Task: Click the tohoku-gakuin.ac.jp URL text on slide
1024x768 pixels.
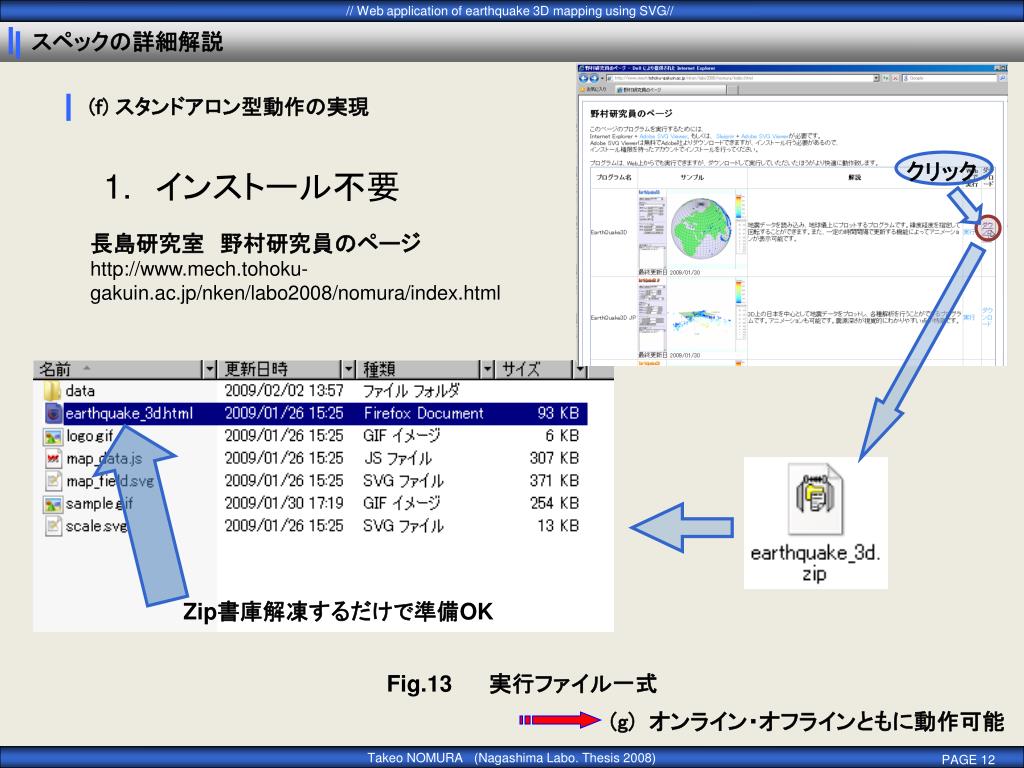Action: [295, 281]
